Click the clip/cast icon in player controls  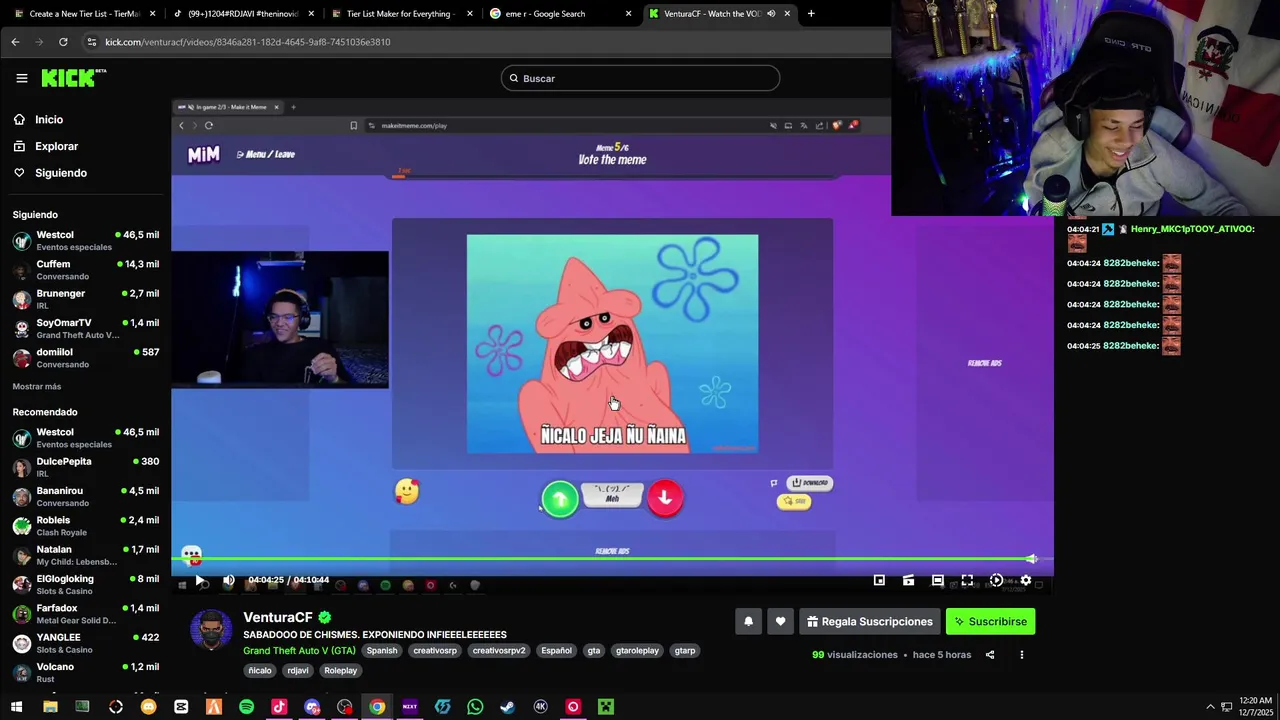(x=908, y=580)
